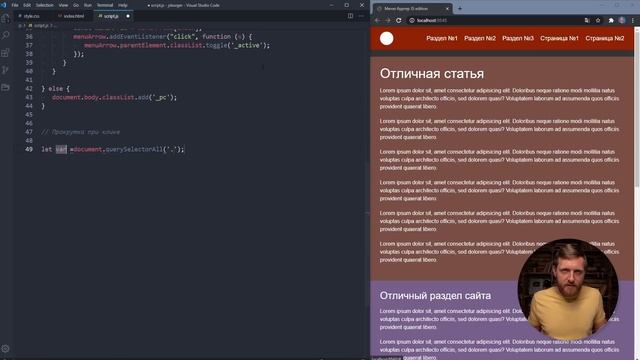View site information icon beside localhost
Viewport: 640px width, 360px height.
[x=412, y=20]
